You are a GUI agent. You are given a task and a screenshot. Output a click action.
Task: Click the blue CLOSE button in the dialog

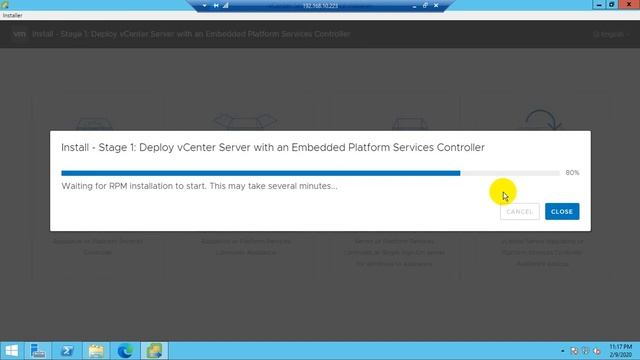coord(562,211)
